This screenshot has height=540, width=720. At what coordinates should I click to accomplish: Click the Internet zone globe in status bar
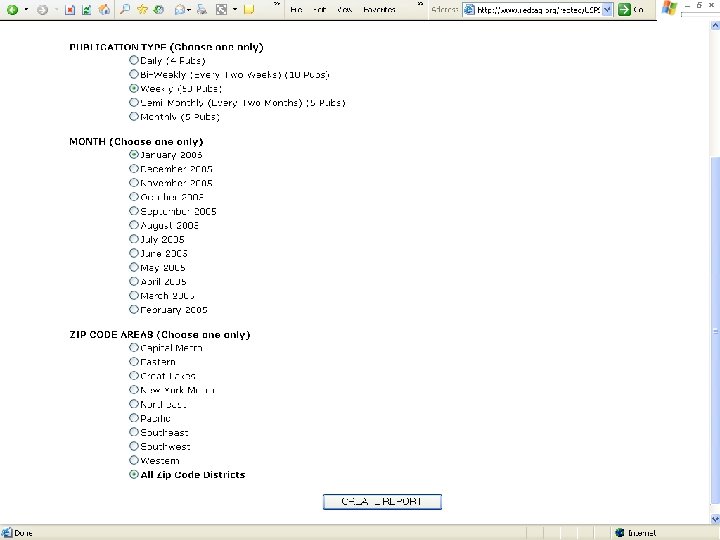click(620, 533)
